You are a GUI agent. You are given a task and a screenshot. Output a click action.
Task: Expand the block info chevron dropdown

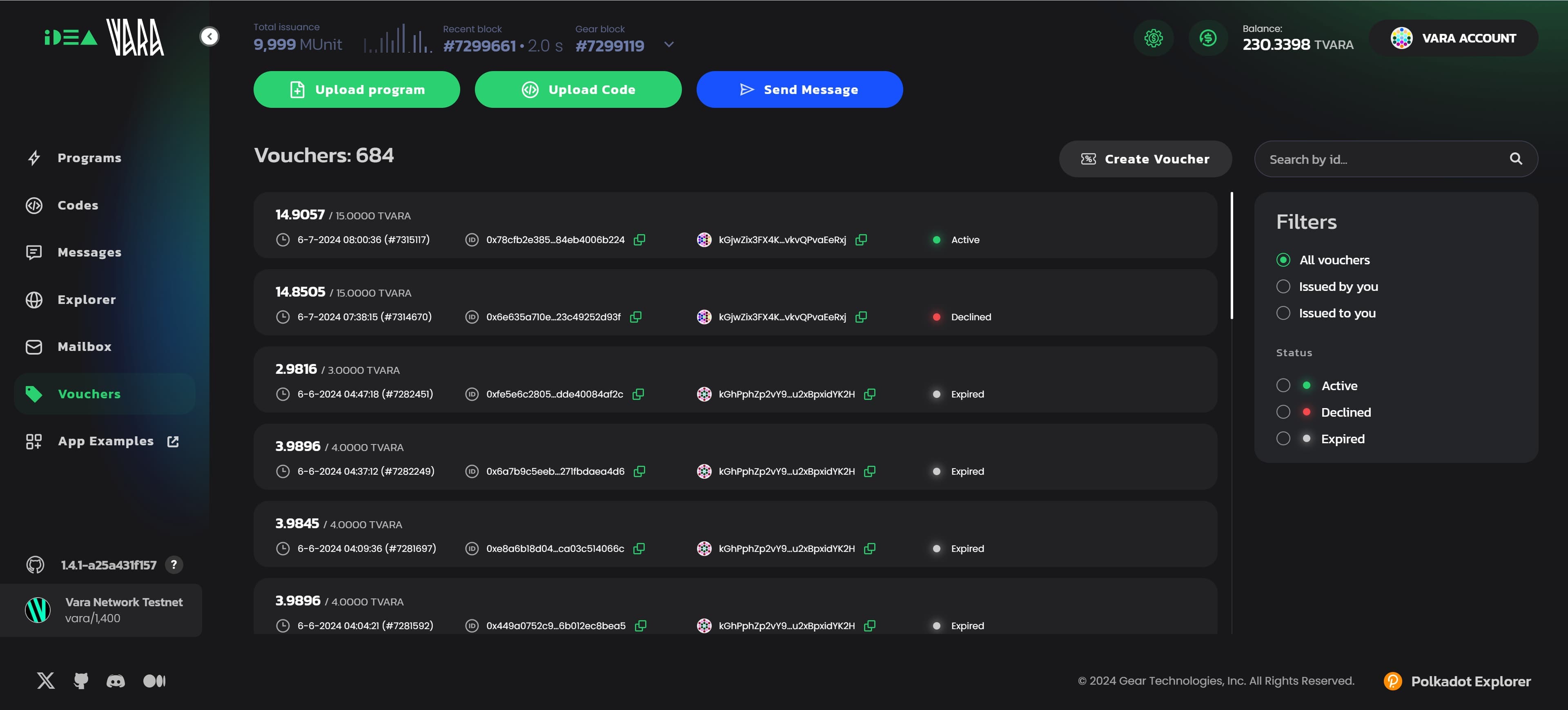tap(669, 45)
